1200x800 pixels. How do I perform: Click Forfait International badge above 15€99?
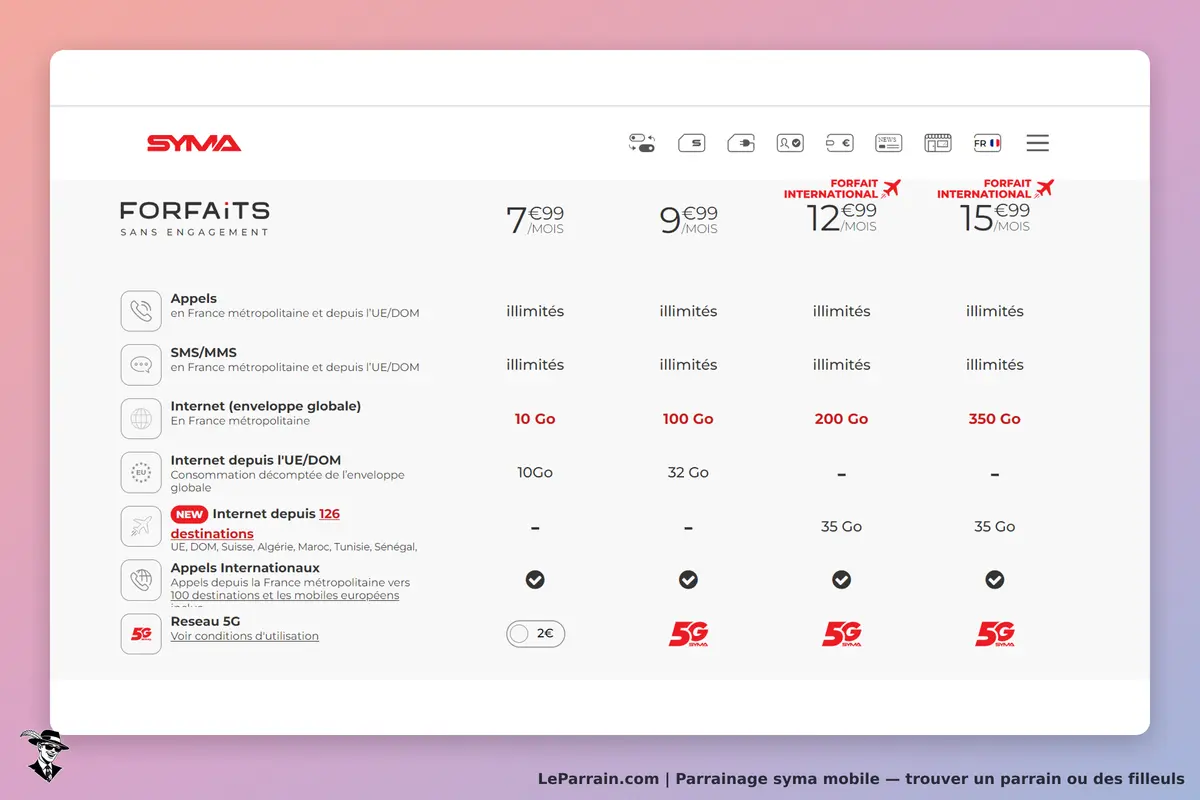click(995, 189)
